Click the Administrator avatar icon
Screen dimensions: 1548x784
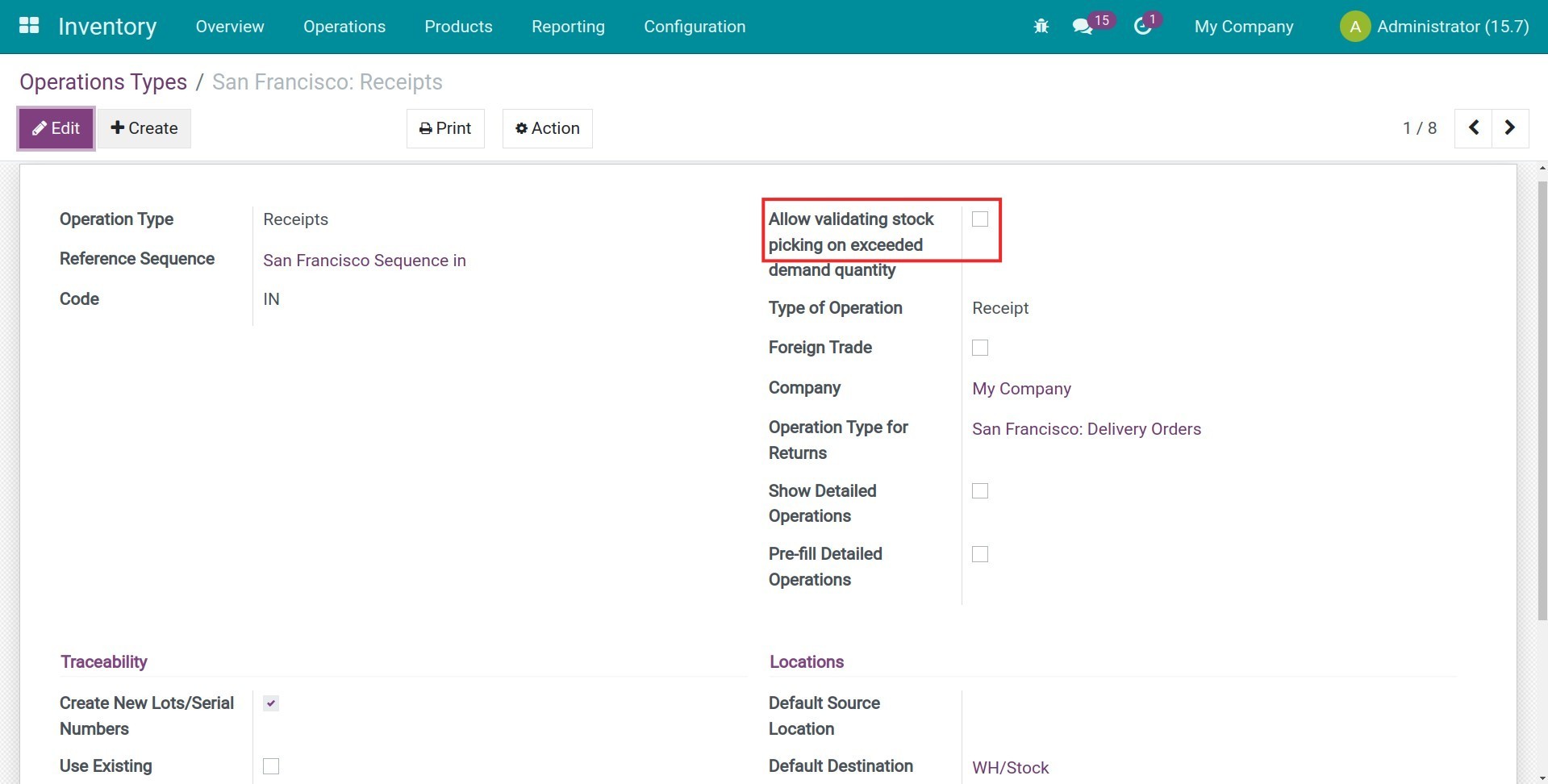[1354, 27]
